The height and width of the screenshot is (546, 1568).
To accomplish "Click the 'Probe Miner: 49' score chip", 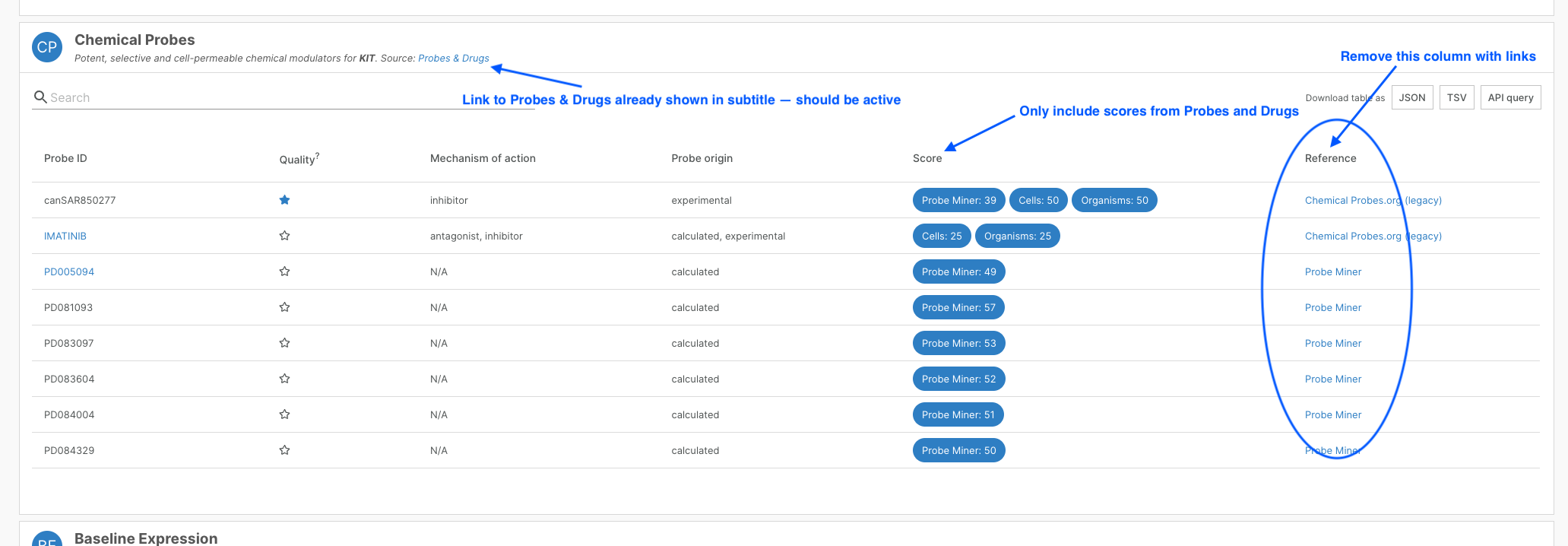I will (x=958, y=271).
